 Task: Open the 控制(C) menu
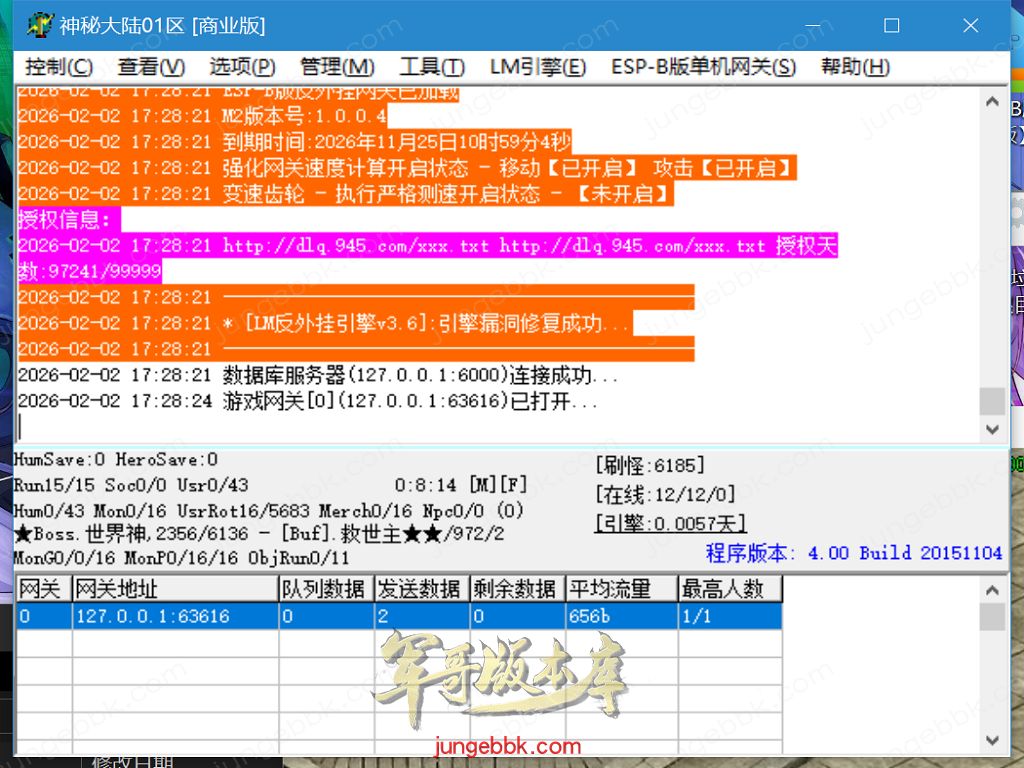point(59,67)
